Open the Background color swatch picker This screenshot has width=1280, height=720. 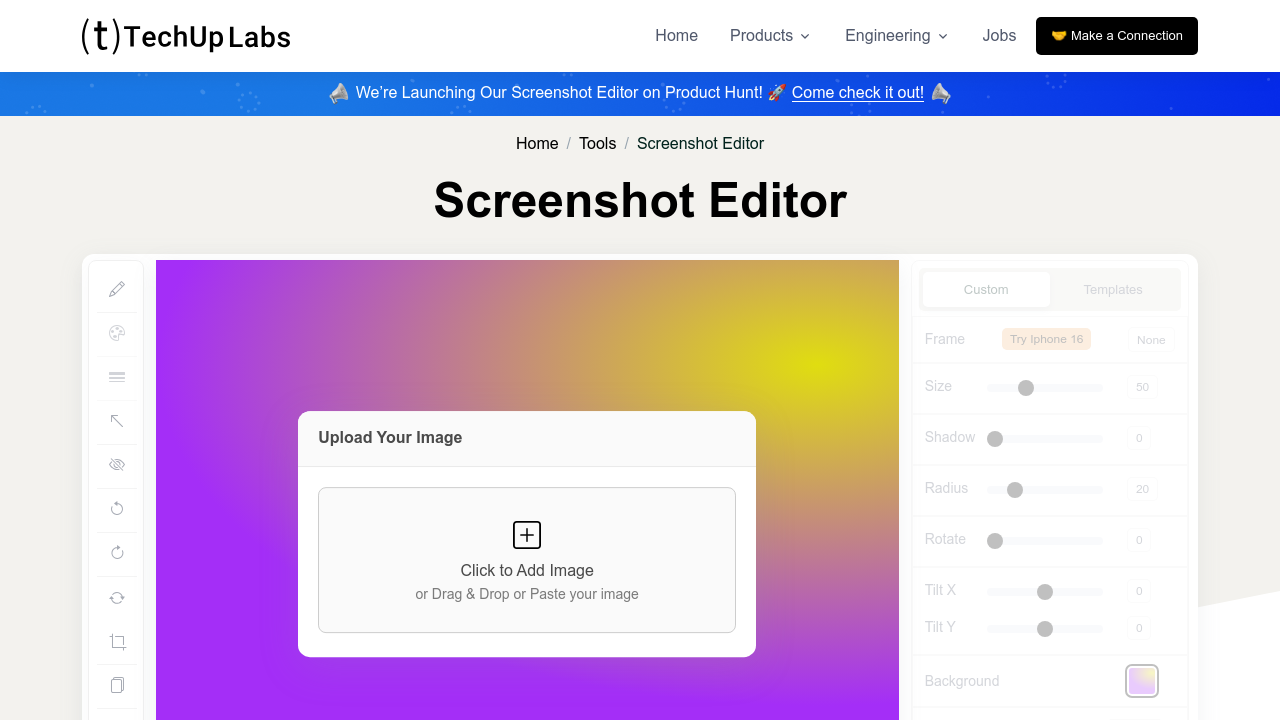pyautogui.click(x=1141, y=680)
